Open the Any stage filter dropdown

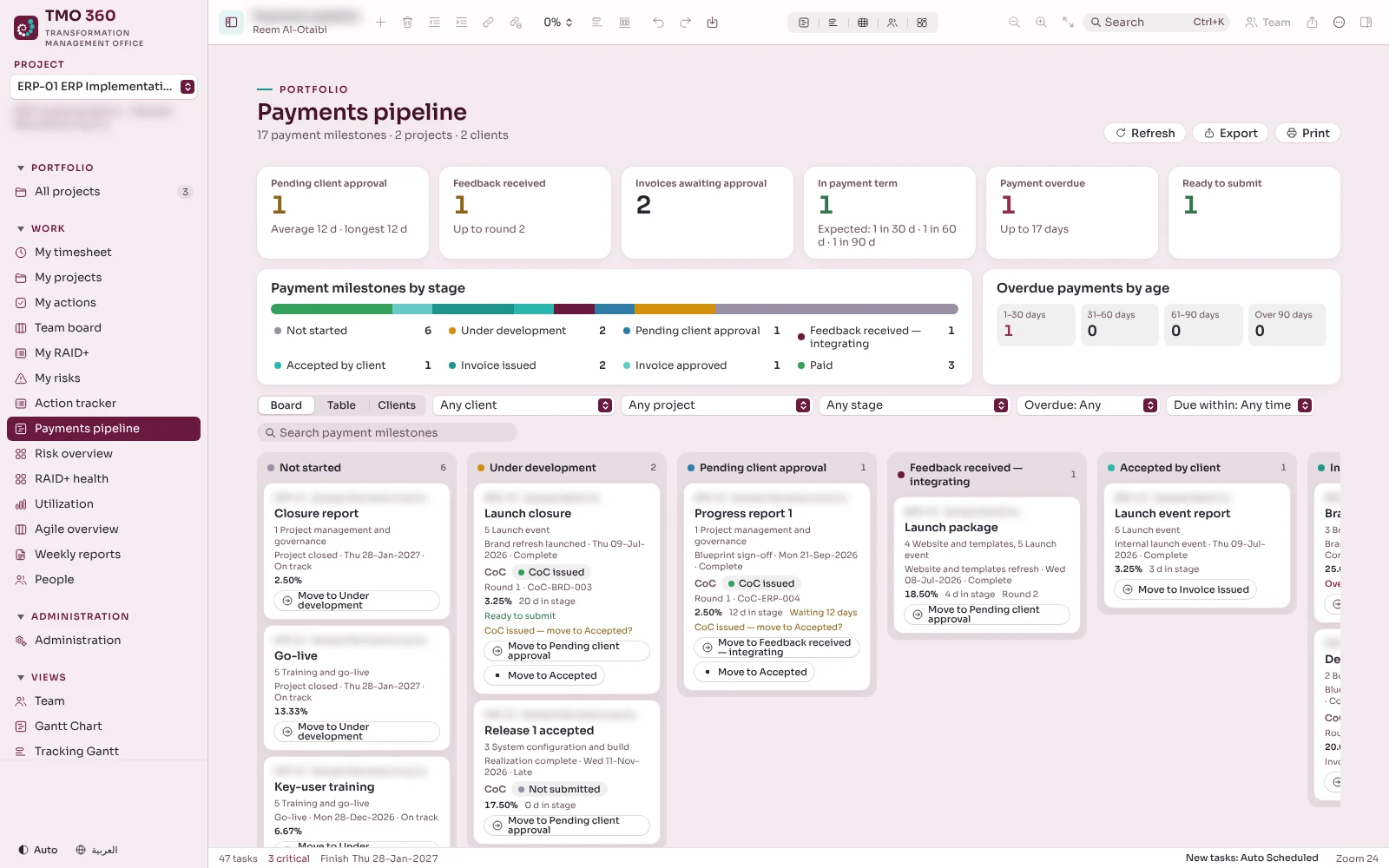tap(915, 405)
